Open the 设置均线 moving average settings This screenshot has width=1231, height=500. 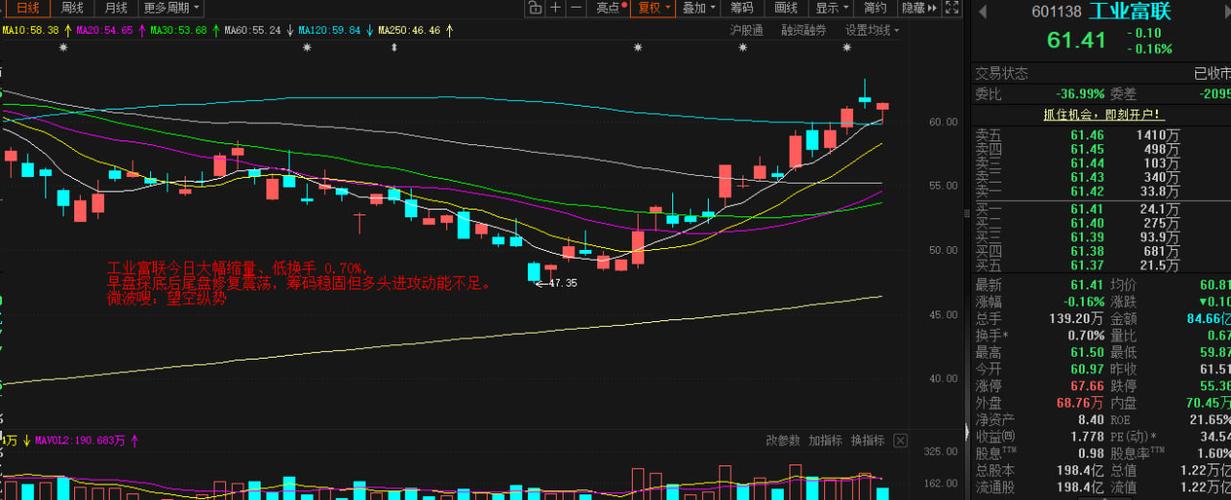click(x=872, y=31)
